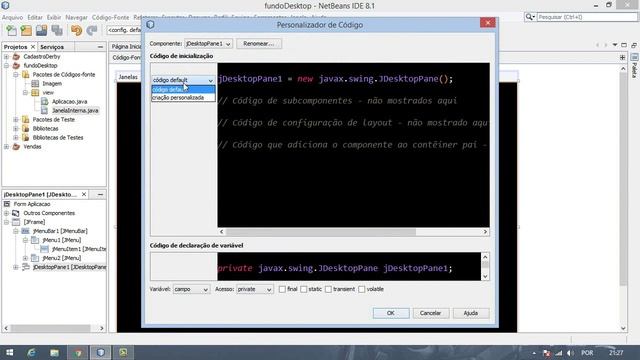Click the Windows Start button
640x360 pixels.
click(9, 353)
